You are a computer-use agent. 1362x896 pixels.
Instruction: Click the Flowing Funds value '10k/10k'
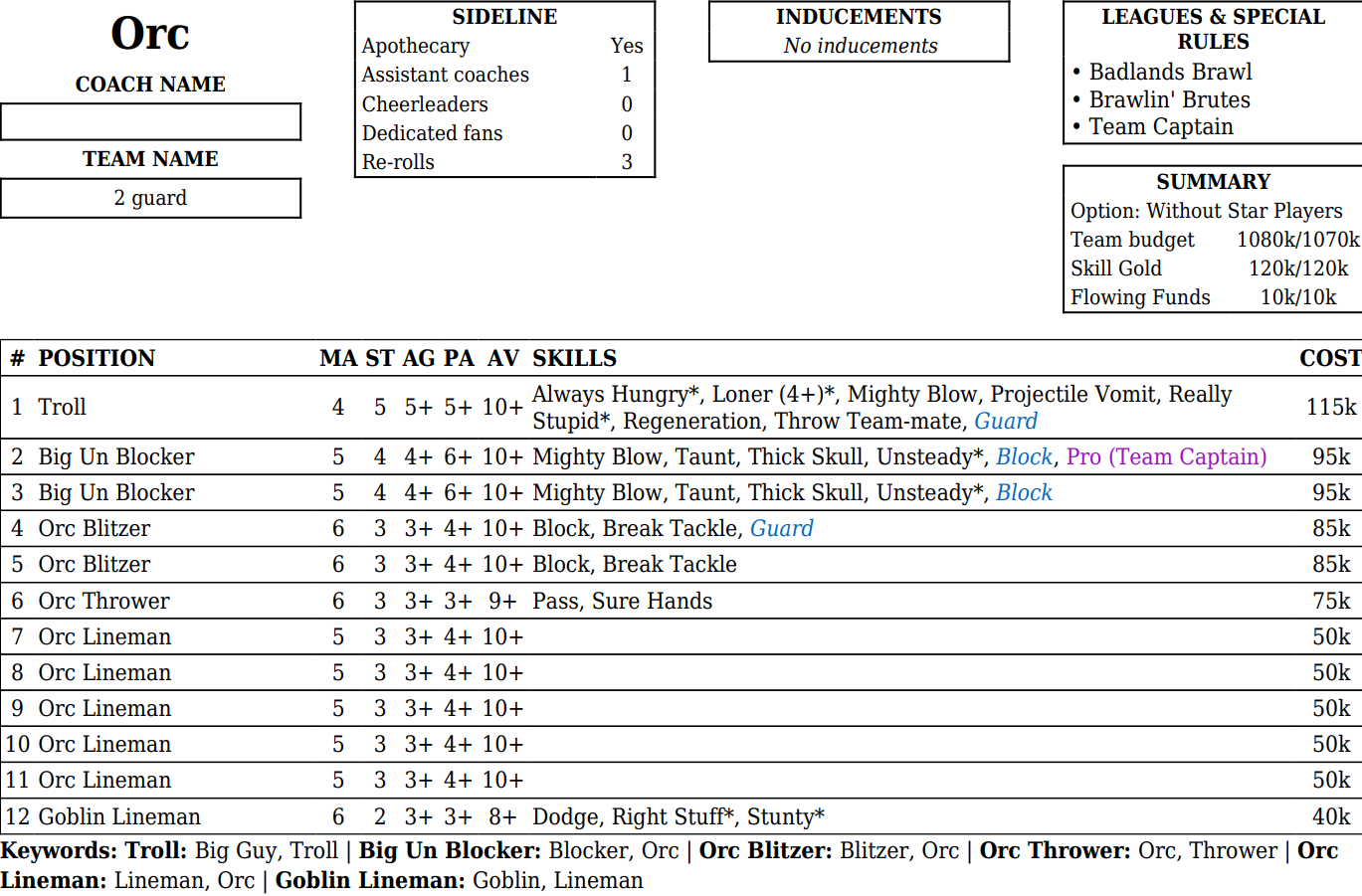[1298, 297]
